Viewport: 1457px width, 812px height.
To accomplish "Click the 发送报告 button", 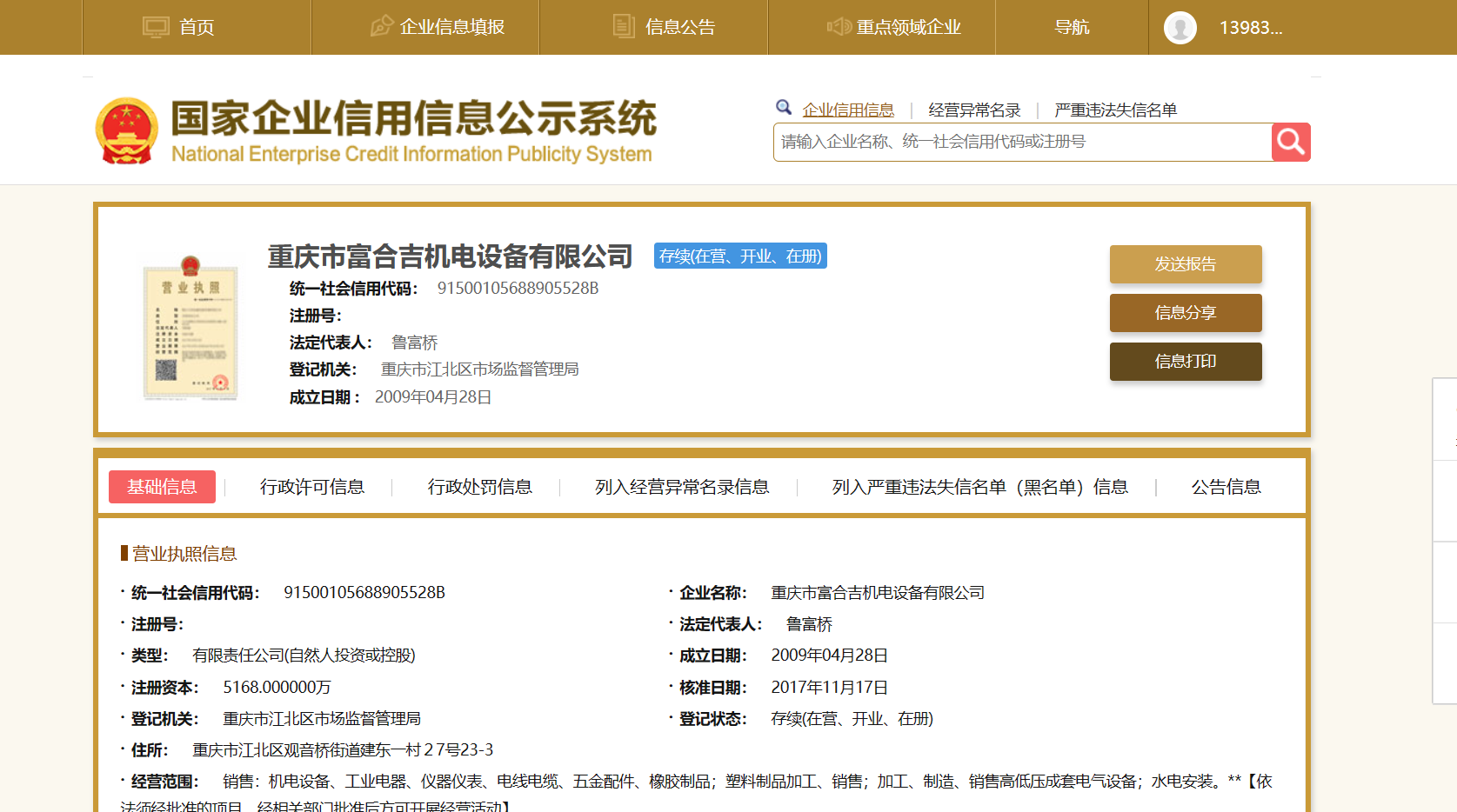I will coord(1186,264).
